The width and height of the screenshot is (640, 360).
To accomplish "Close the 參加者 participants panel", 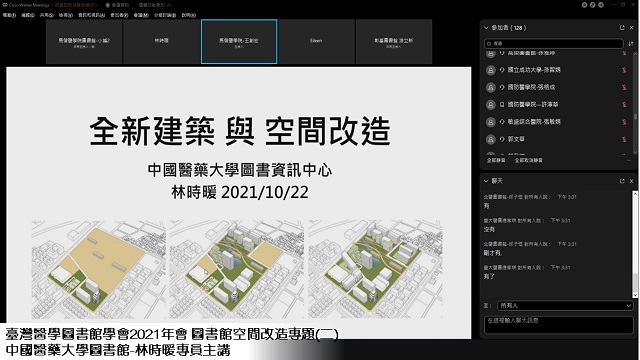I will pyautogui.click(x=631, y=28).
